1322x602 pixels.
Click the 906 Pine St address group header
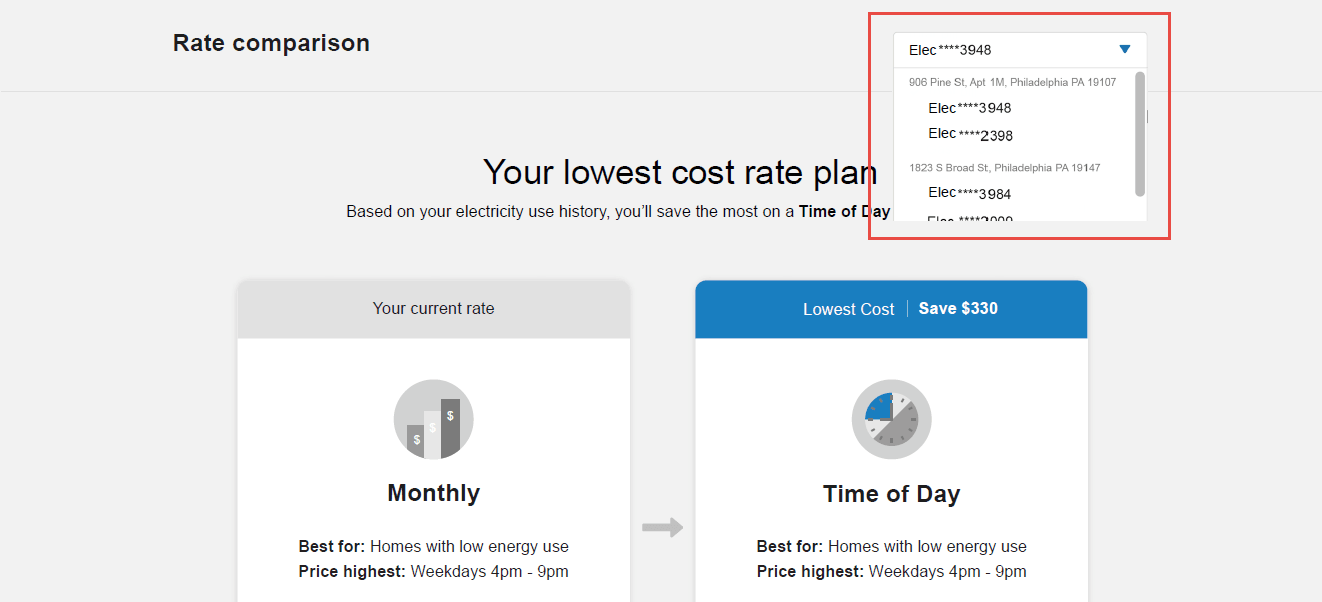point(1013,82)
